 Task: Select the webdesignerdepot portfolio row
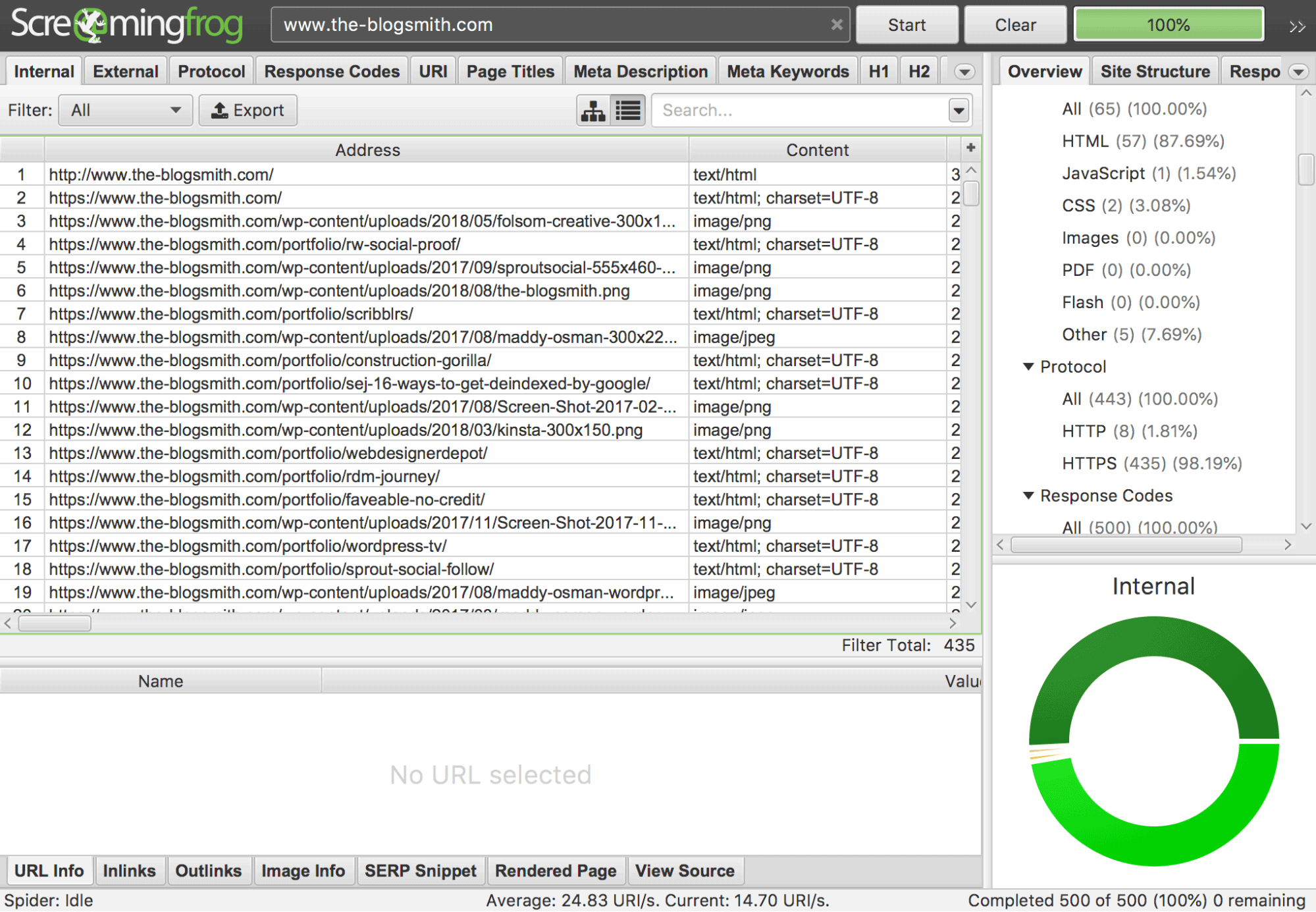click(481, 453)
